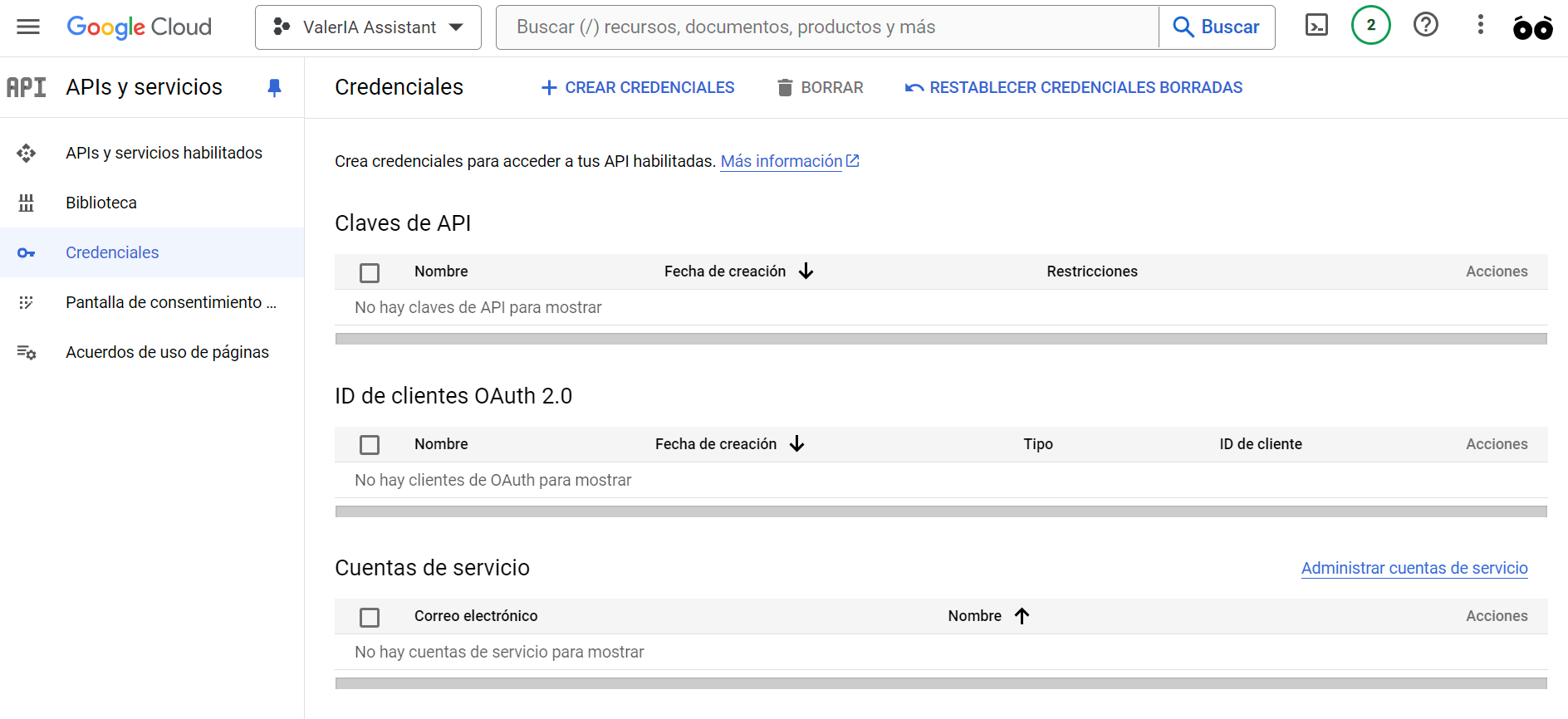Open the main navigation hamburger menu
Viewport: 1568px width, 719px height.
coord(28,27)
